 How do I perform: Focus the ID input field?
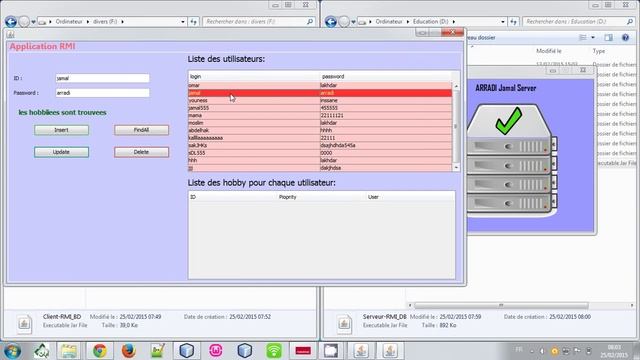point(102,78)
